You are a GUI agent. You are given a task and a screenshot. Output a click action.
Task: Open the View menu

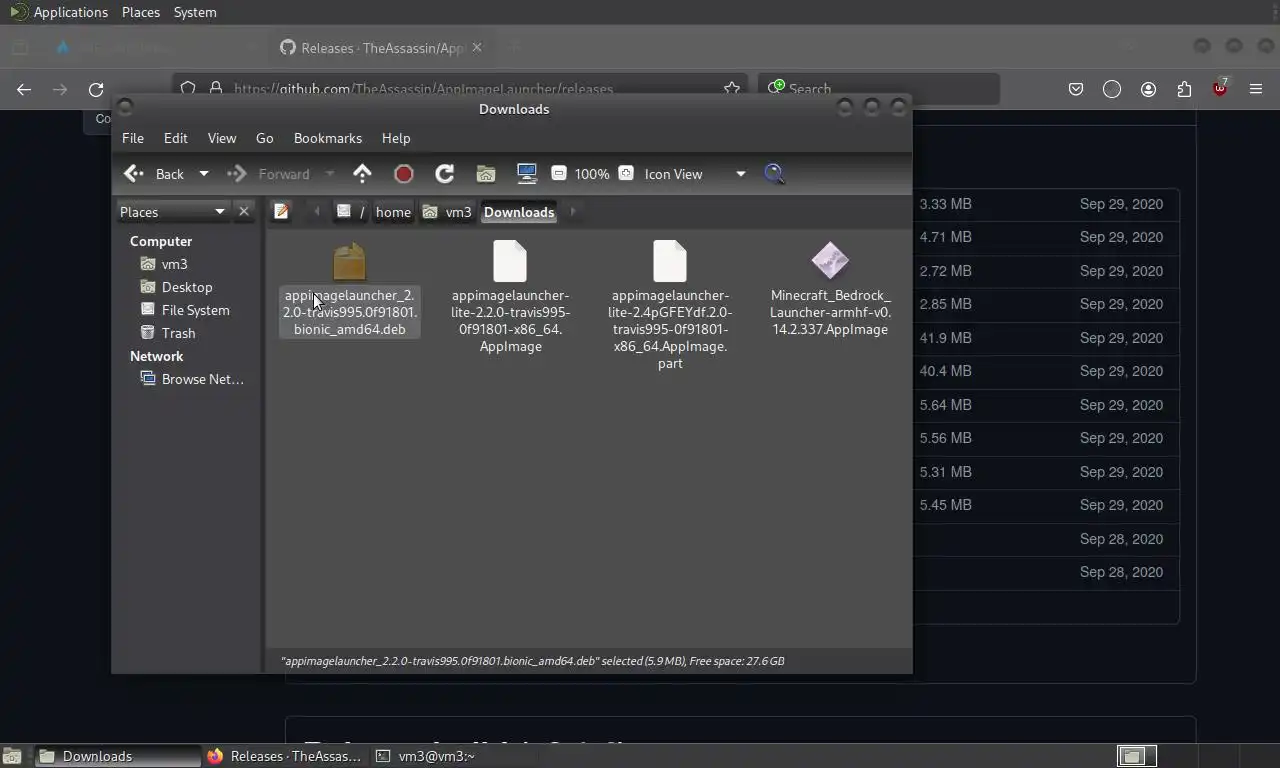(x=222, y=138)
